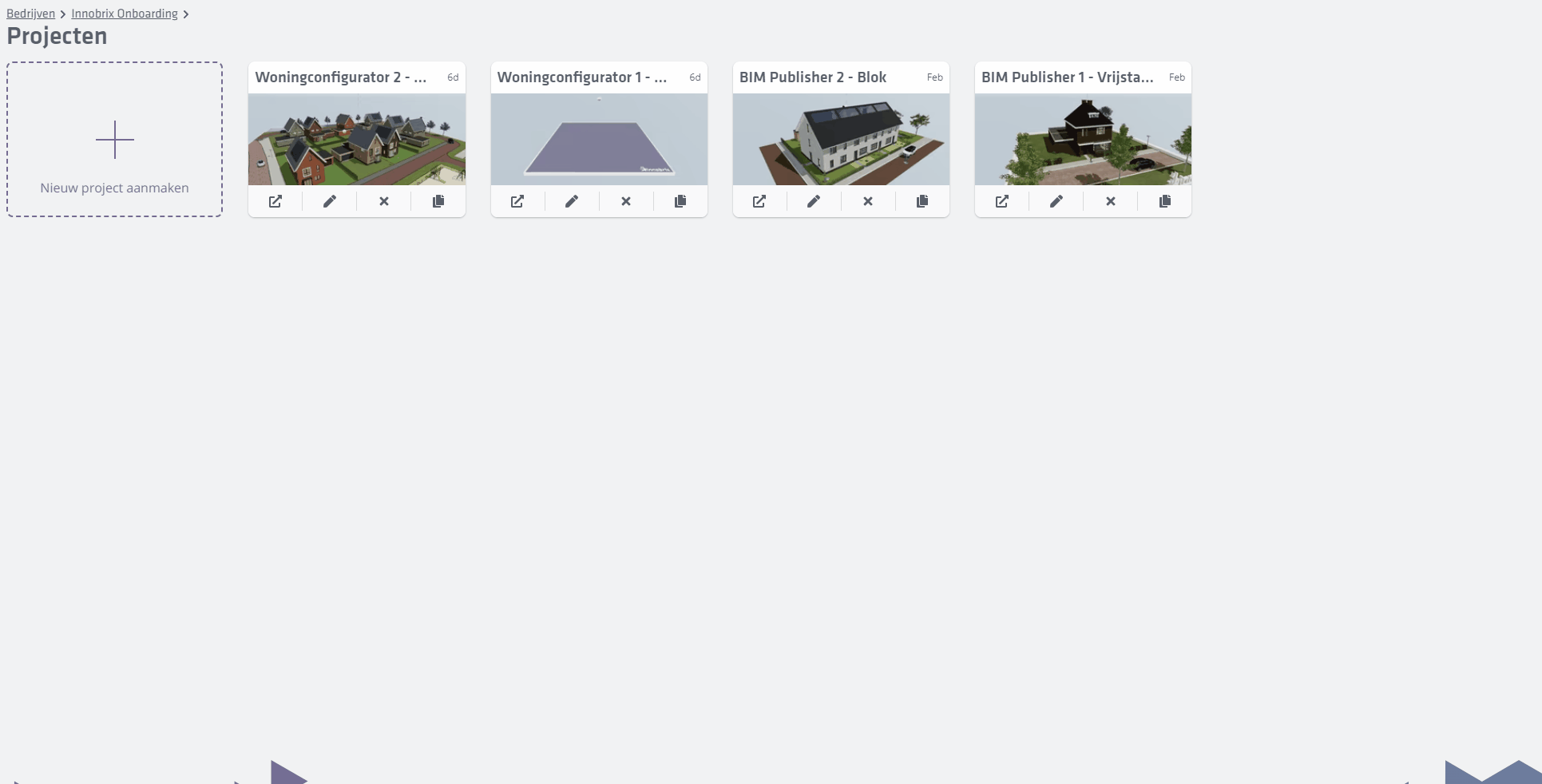This screenshot has width=1542, height=784.
Task: Edit Woningconfigurator 2 project with pencil icon
Action: coord(330,201)
